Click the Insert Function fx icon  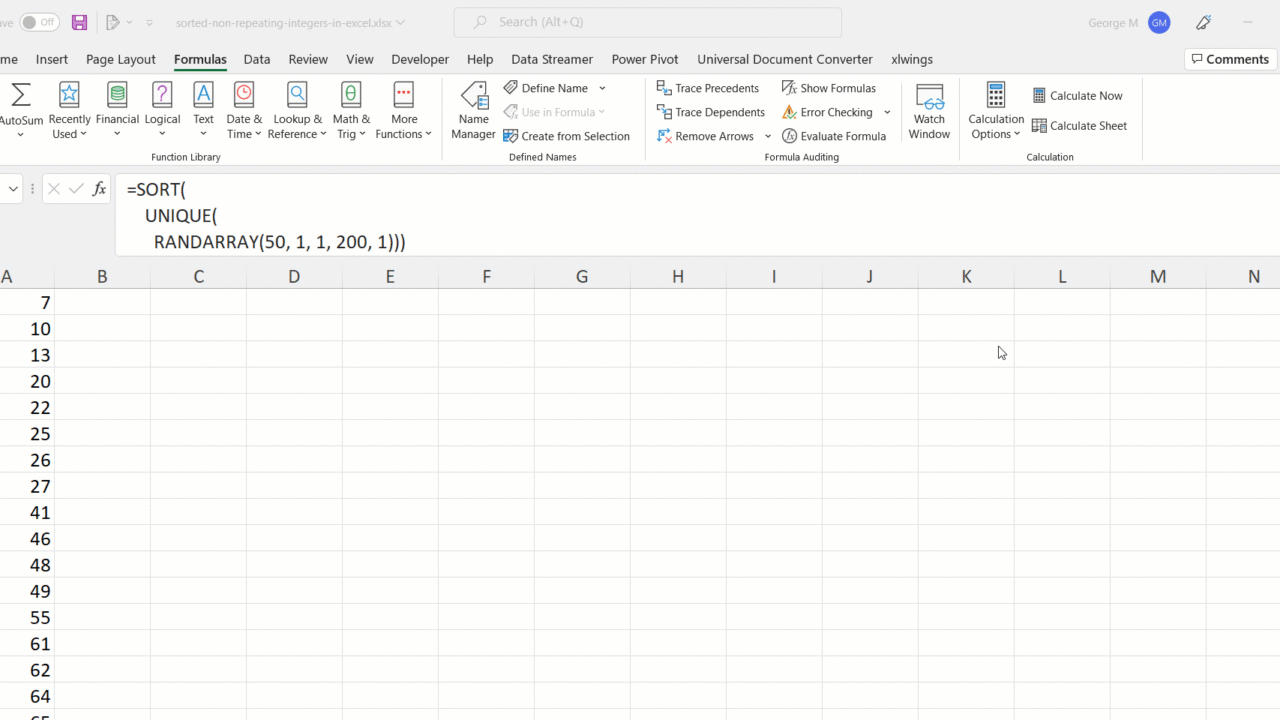tap(99, 189)
